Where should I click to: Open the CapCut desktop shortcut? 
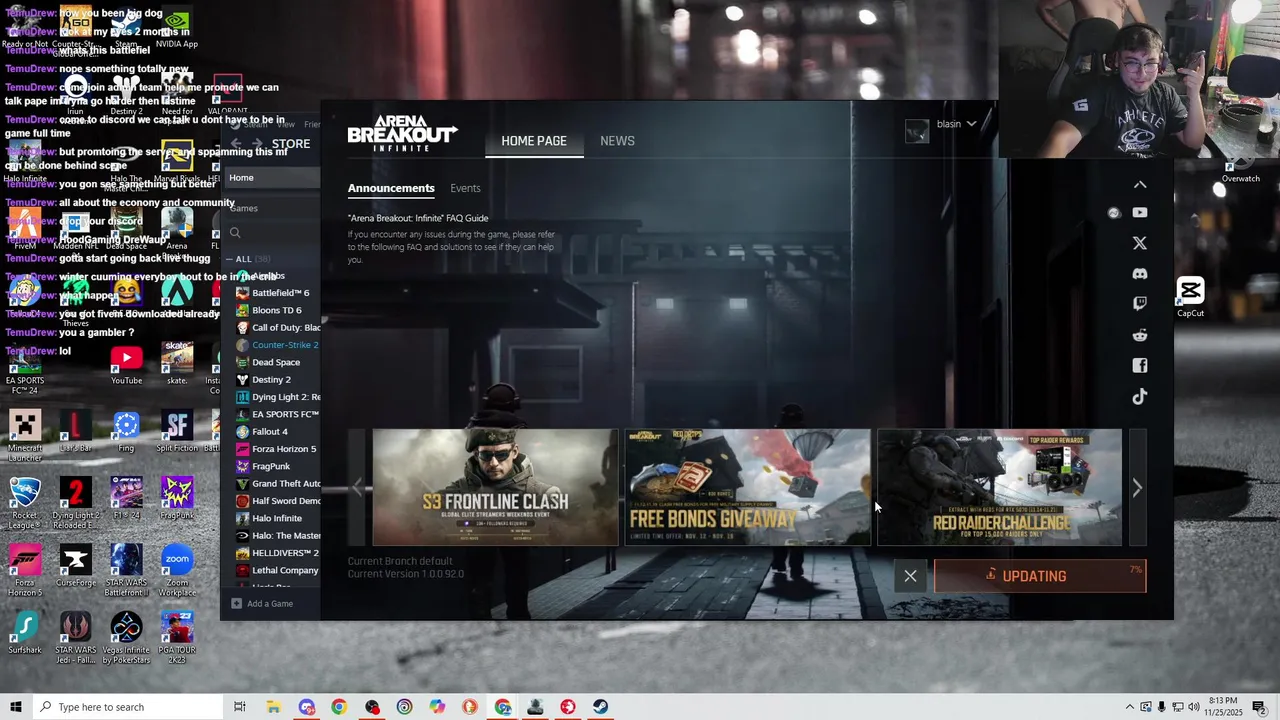(x=1190, y=297)
